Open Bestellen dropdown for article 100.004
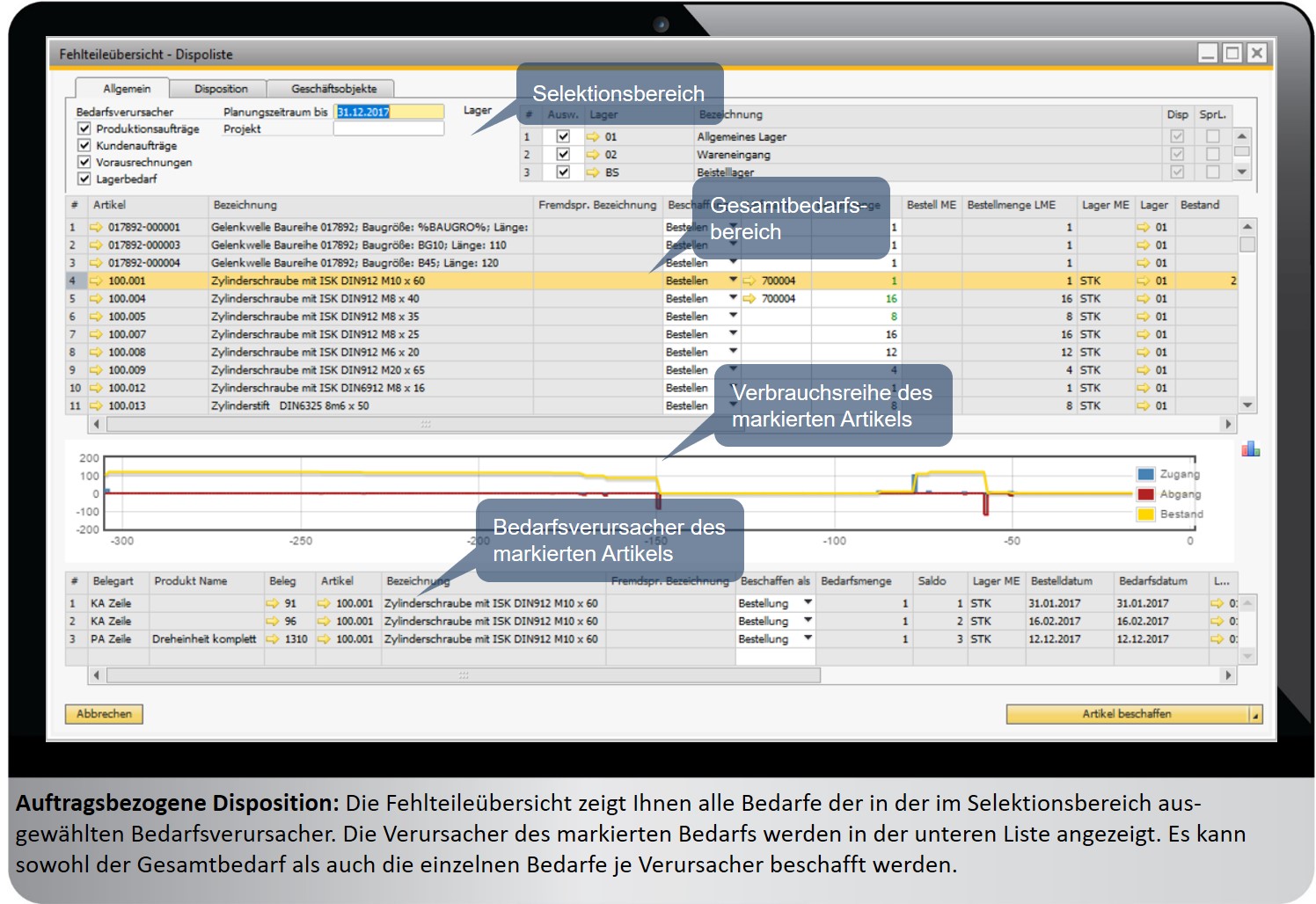Viewport: 1316px width, 904px height. [733, 298]
